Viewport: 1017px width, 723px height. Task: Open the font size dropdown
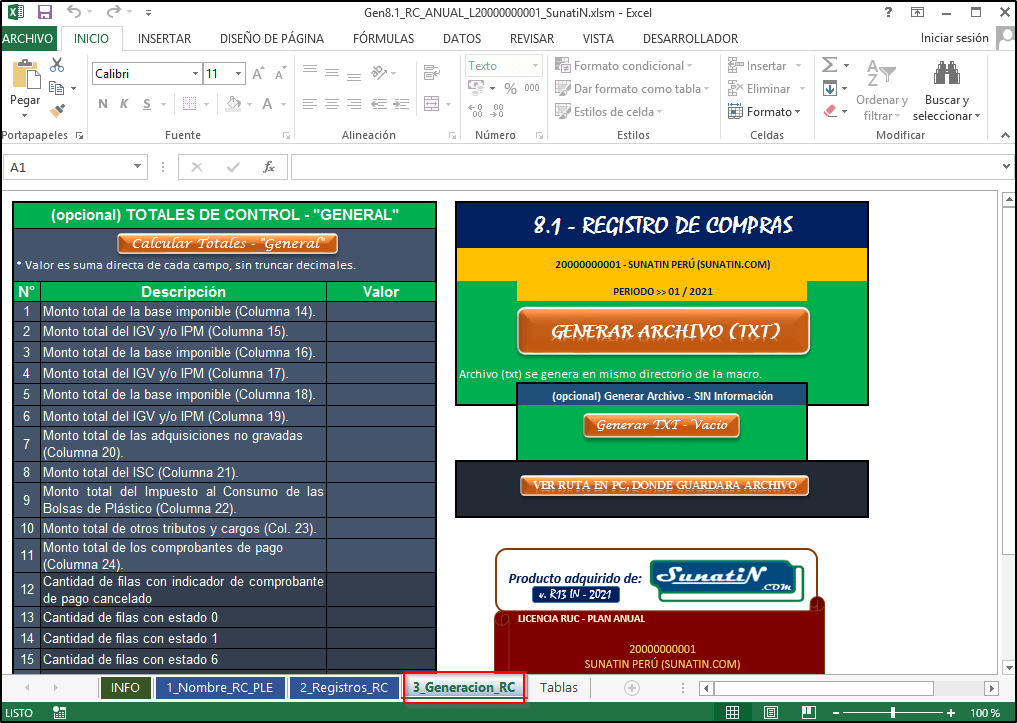coord(238,74)
